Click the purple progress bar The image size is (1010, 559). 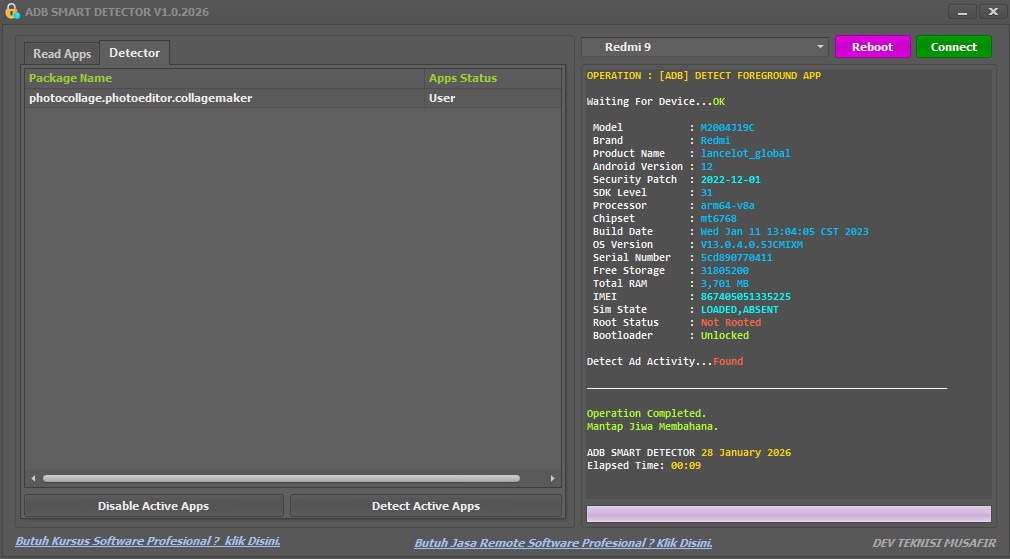pos(788,514)
